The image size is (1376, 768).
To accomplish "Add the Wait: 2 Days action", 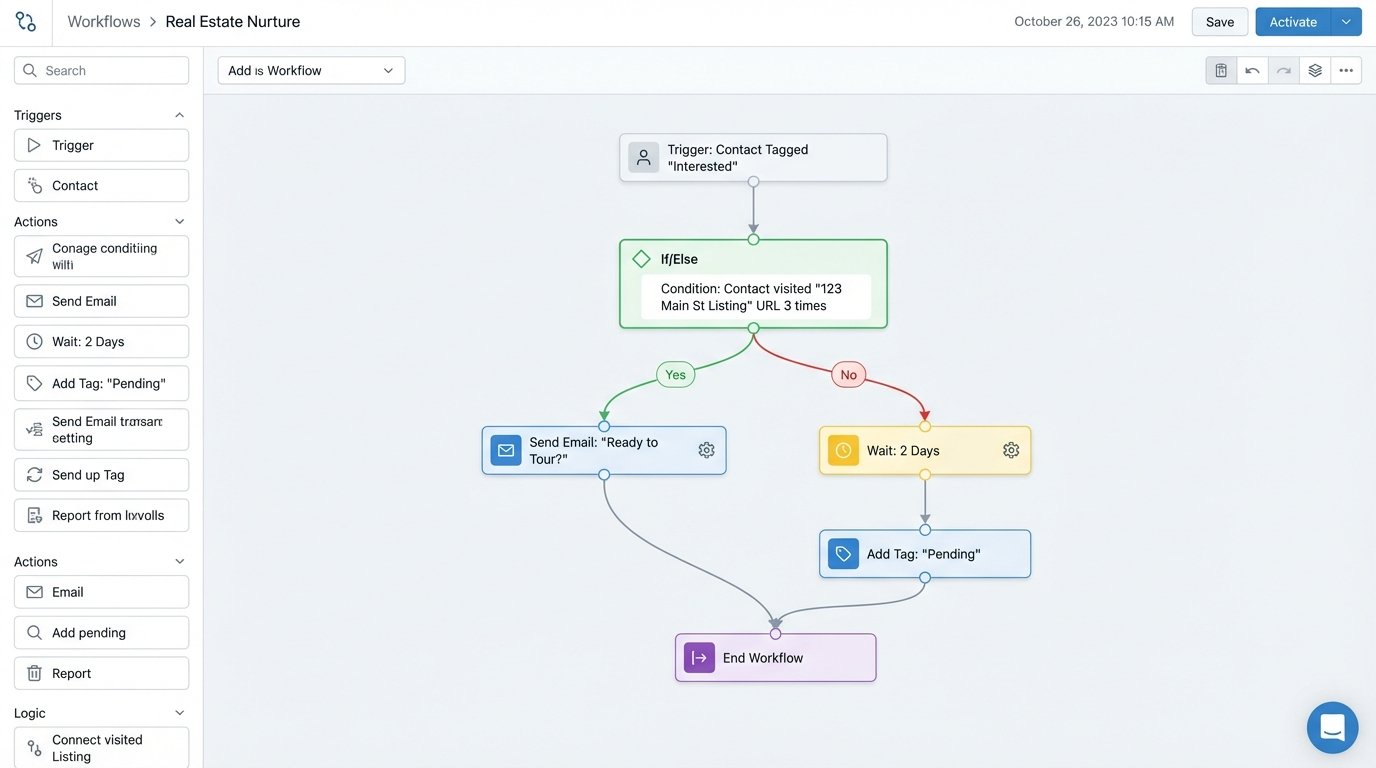I will pos(100,341).
